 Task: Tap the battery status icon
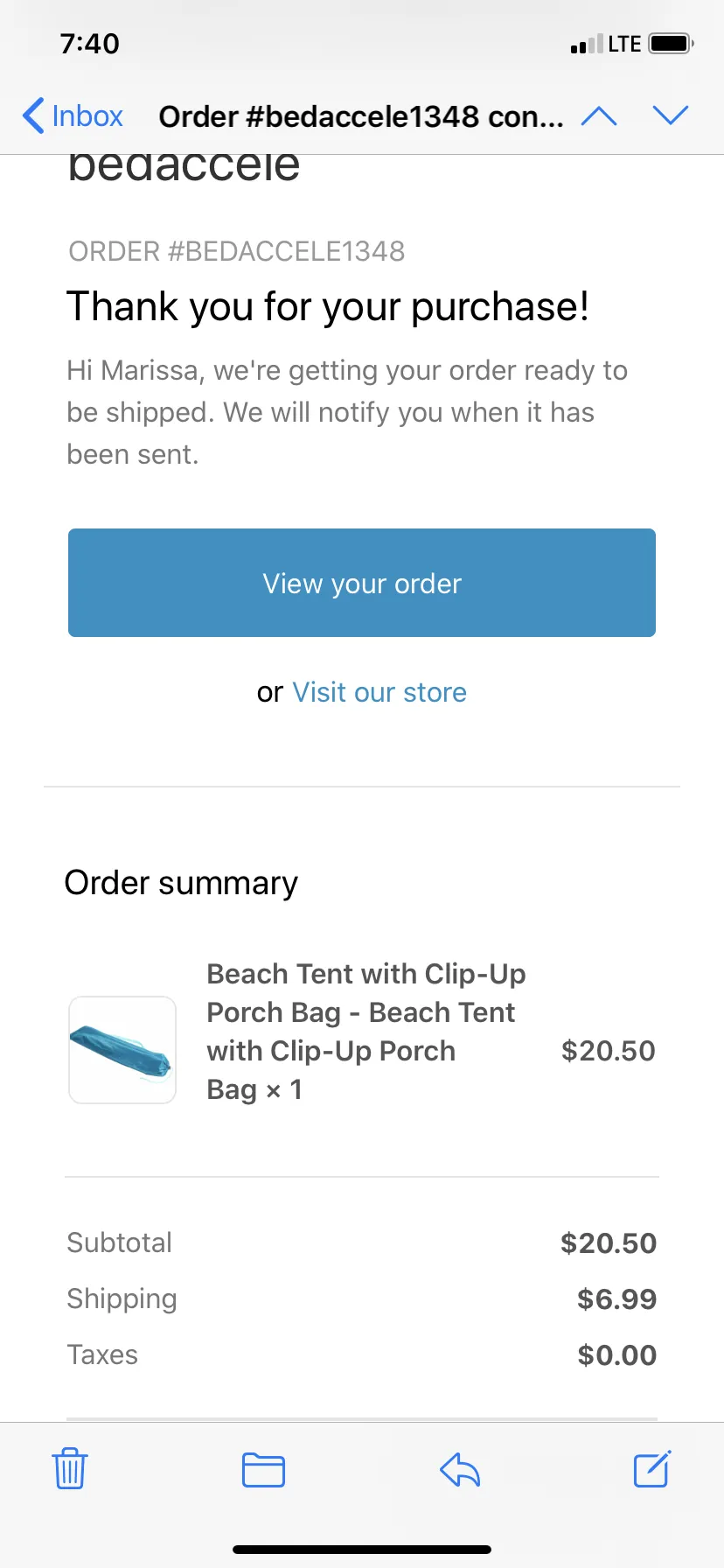pyautogui.click(x=672, y=44)
